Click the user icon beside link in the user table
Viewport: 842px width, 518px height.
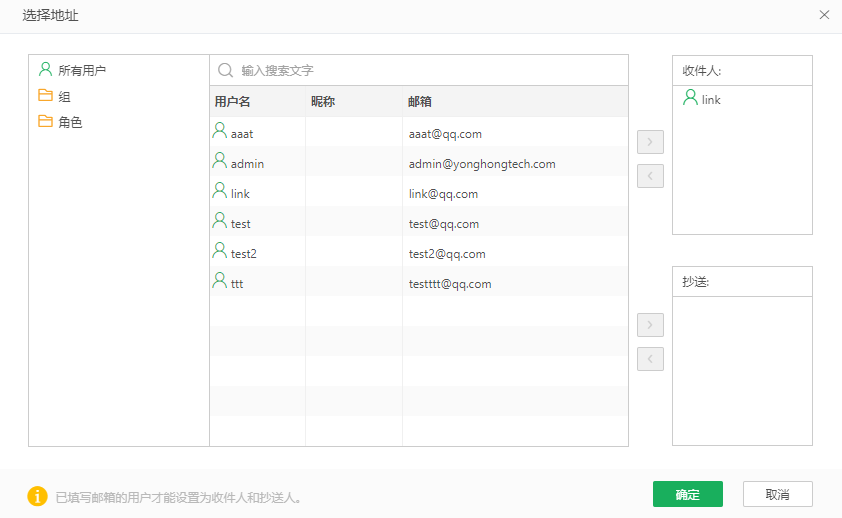click(220, 191)
